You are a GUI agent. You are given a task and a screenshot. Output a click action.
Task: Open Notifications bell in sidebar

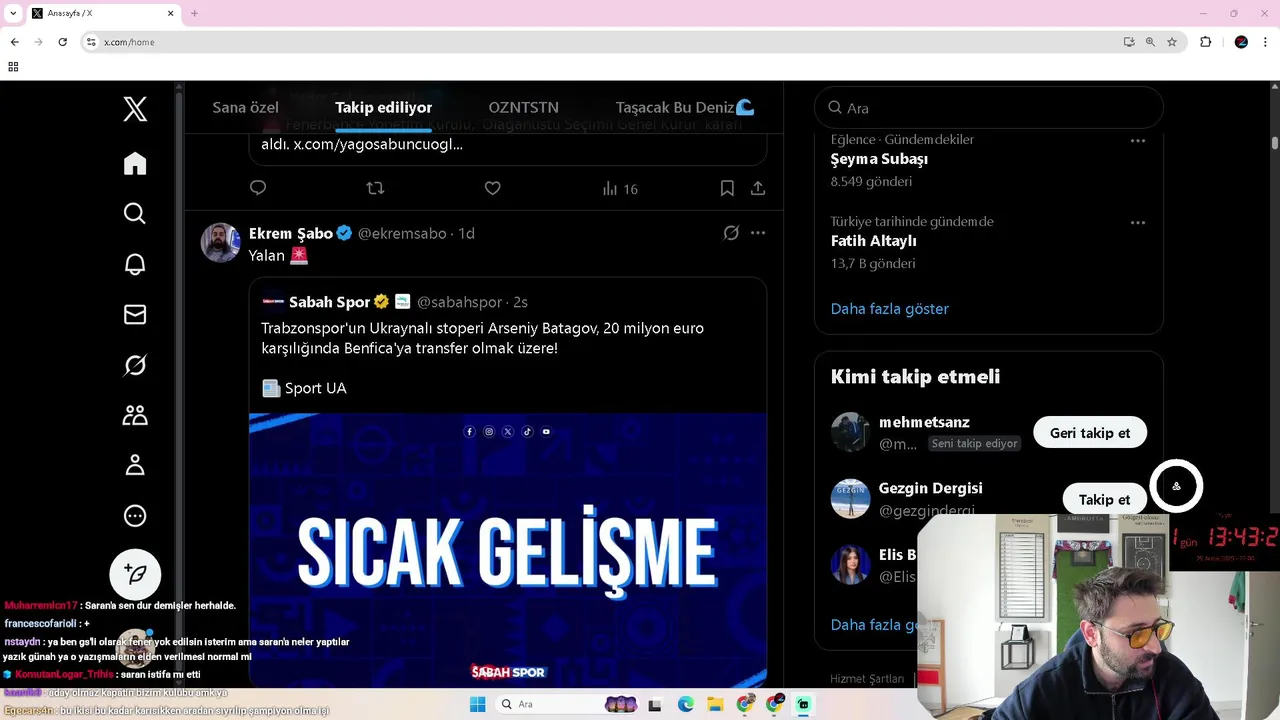(x=135, y=264)
